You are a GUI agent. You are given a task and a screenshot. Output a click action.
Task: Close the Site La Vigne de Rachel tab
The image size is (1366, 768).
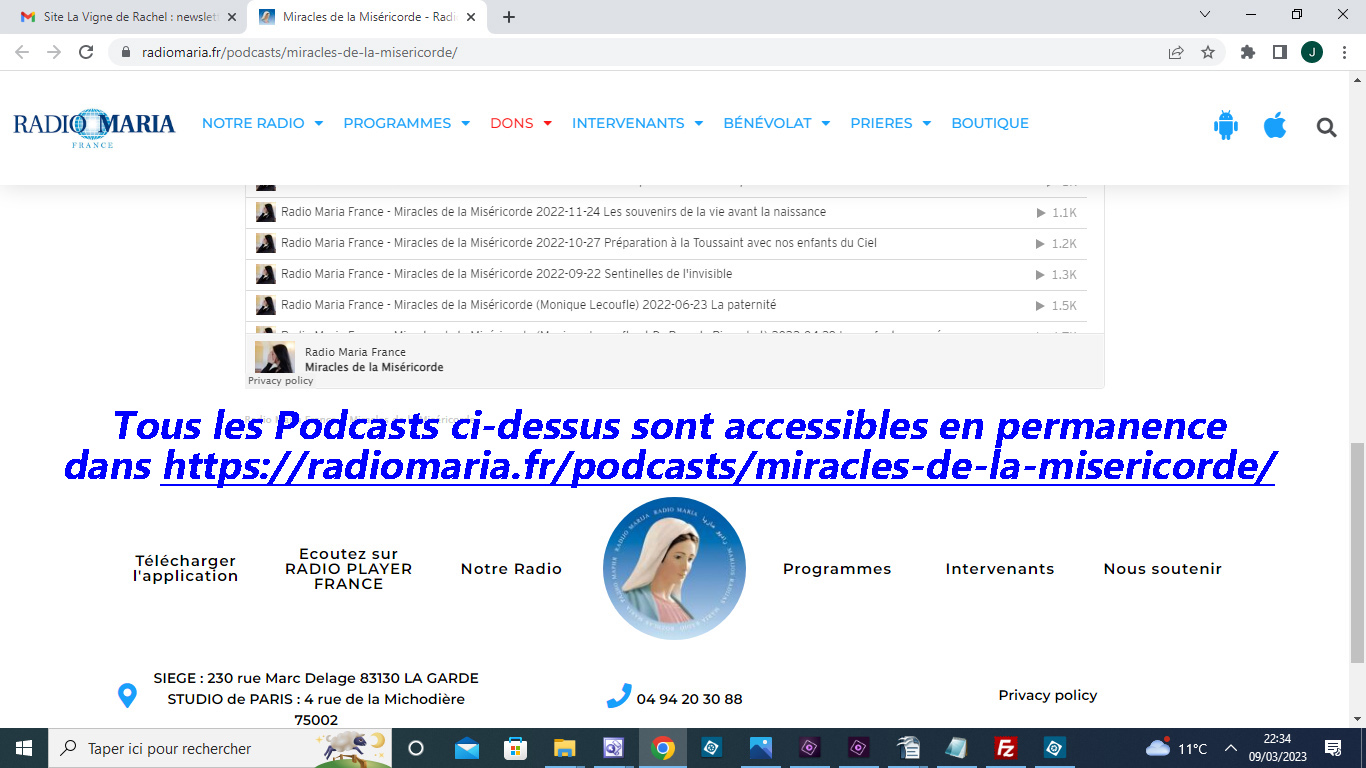click(x=232, y=17)
